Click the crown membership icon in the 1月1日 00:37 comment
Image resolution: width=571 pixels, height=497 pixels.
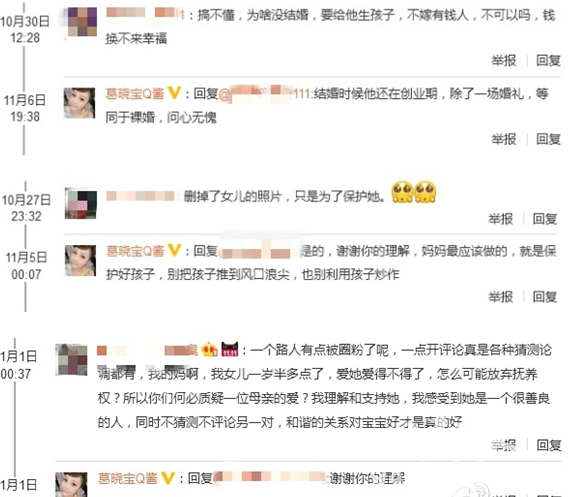209,350
